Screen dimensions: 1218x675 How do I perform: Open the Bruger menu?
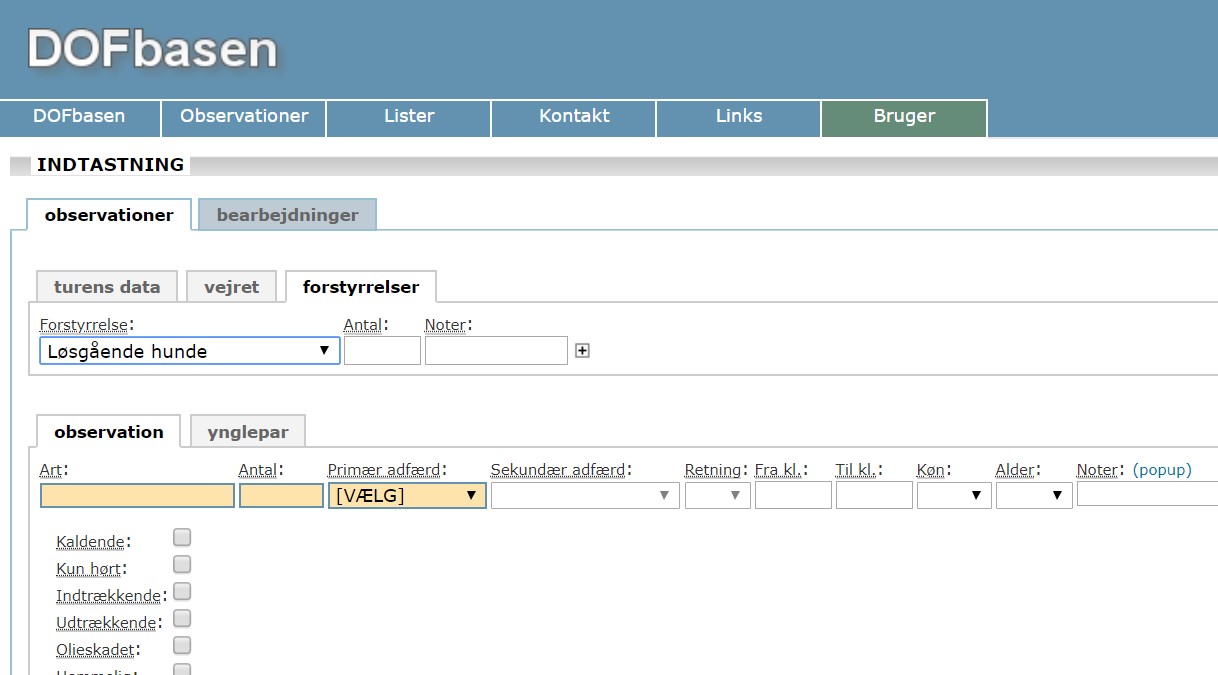pyautogui.click(x=904, y=117)
